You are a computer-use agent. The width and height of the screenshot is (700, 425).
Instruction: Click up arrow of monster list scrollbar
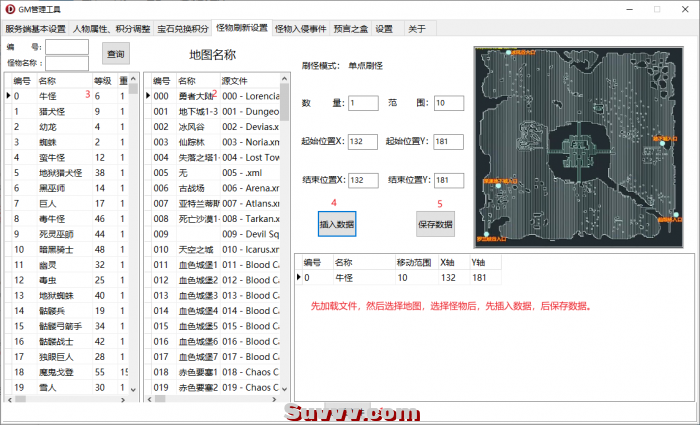[x=133, y=79]
